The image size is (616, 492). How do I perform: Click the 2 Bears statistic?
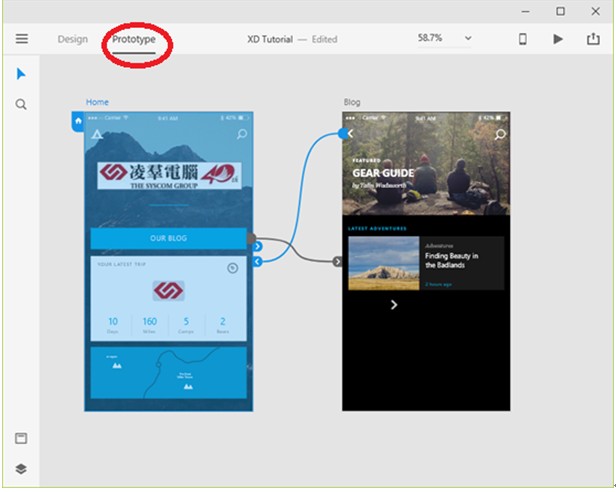(x=222, y=325)
